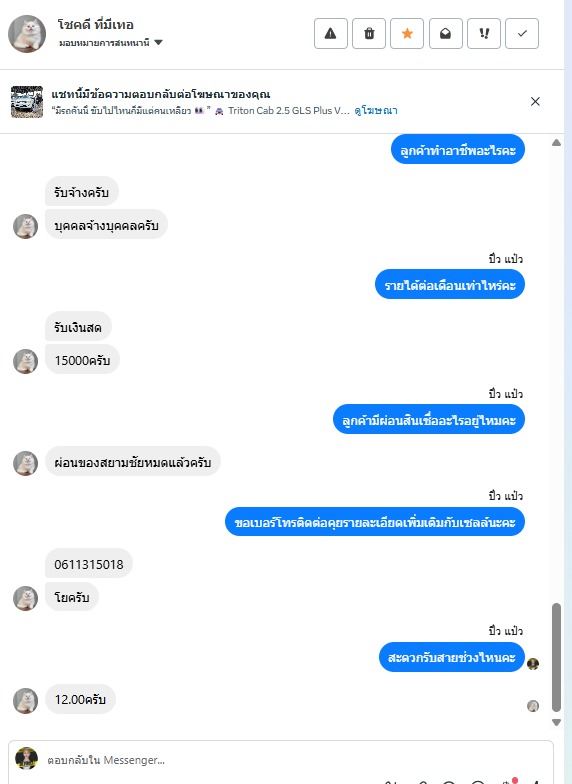Open the มอบหมายการสนทนา assignment dropdown
Screen dimensions: 572x784
coord(110,43)
